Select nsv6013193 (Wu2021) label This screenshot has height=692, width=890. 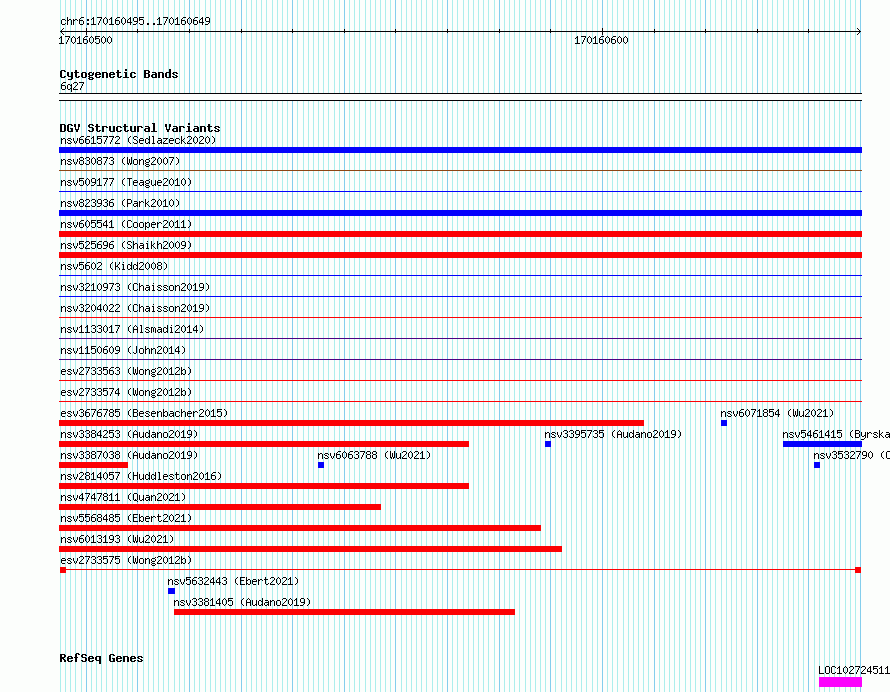click(x=117, y=539)
